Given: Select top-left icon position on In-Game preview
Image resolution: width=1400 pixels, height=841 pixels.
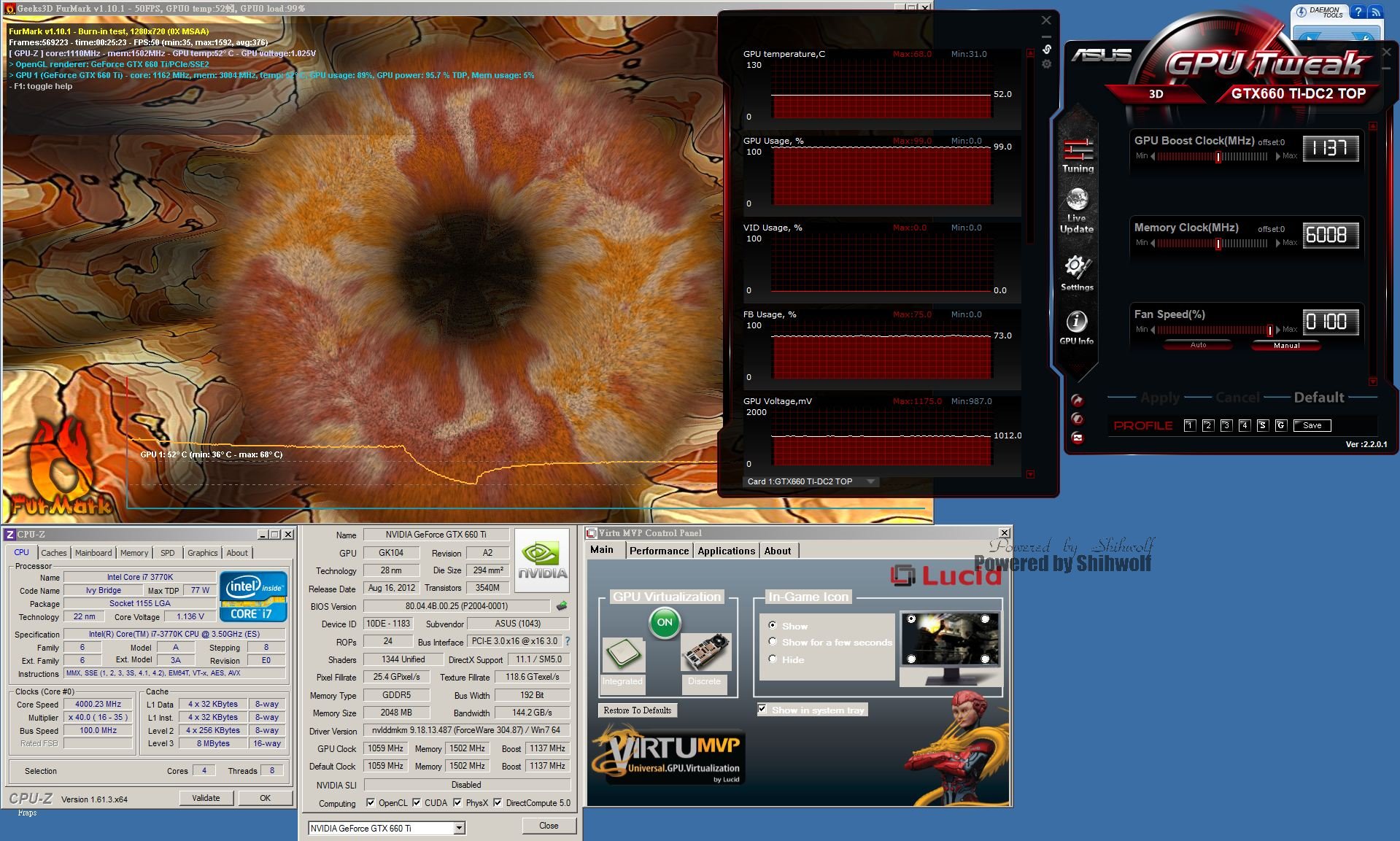Looking at the screenshot, I should tap(911, 619).
